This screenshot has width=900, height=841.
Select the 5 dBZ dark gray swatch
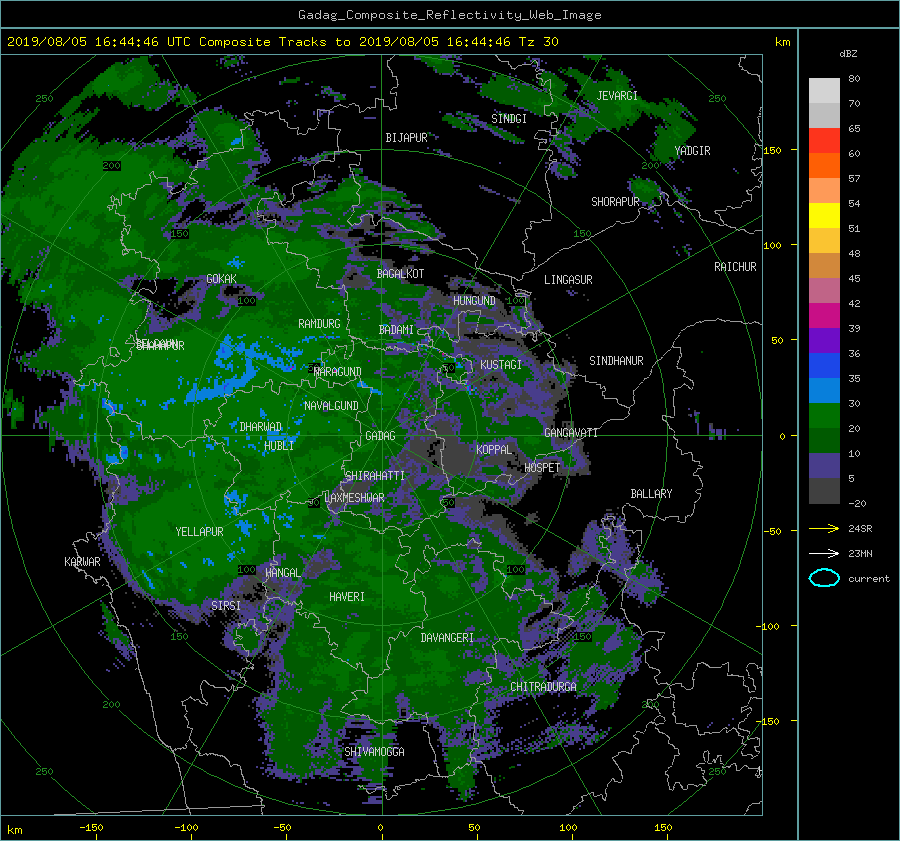coord(824,491)
